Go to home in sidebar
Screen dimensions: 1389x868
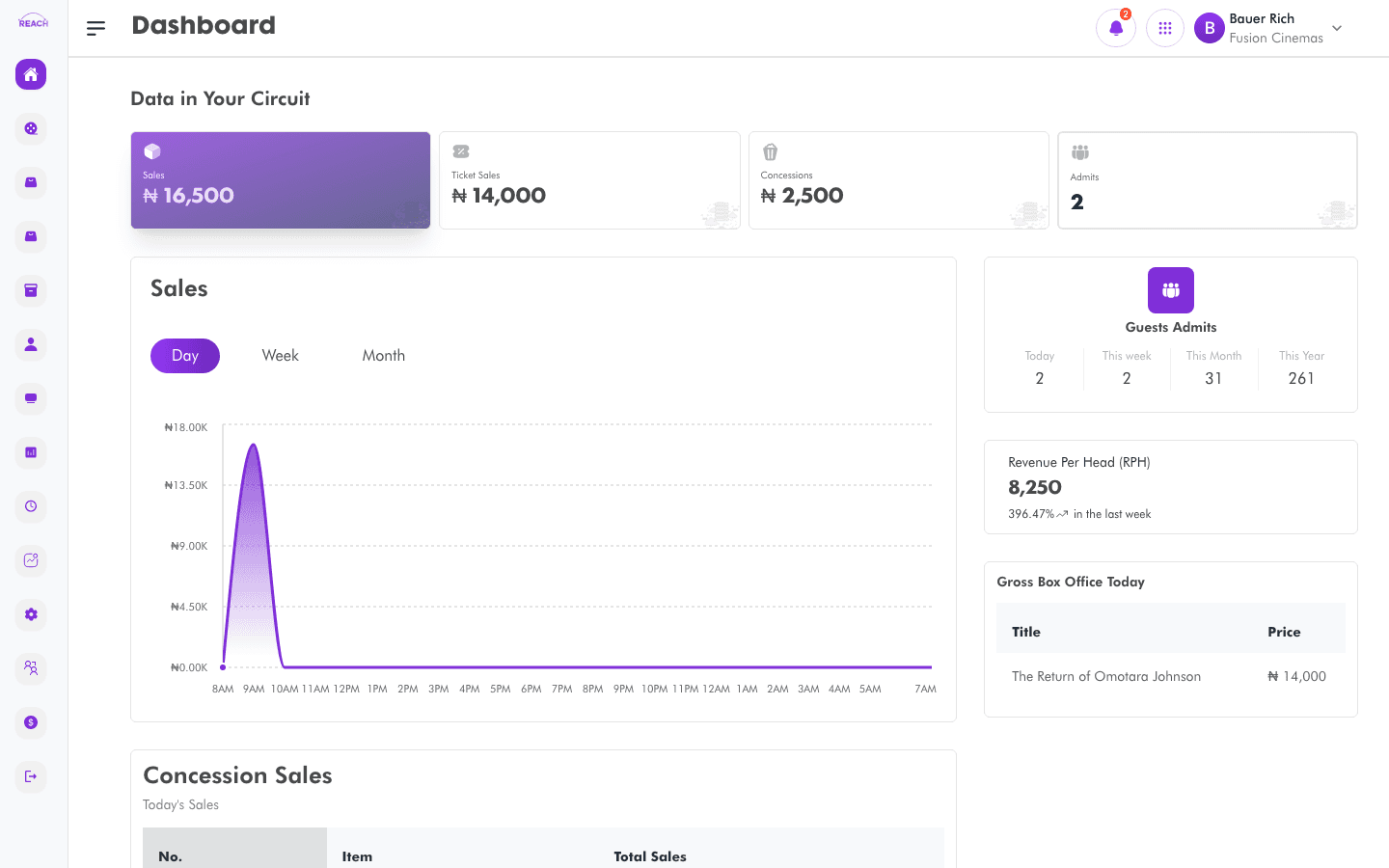click(31, 74)
